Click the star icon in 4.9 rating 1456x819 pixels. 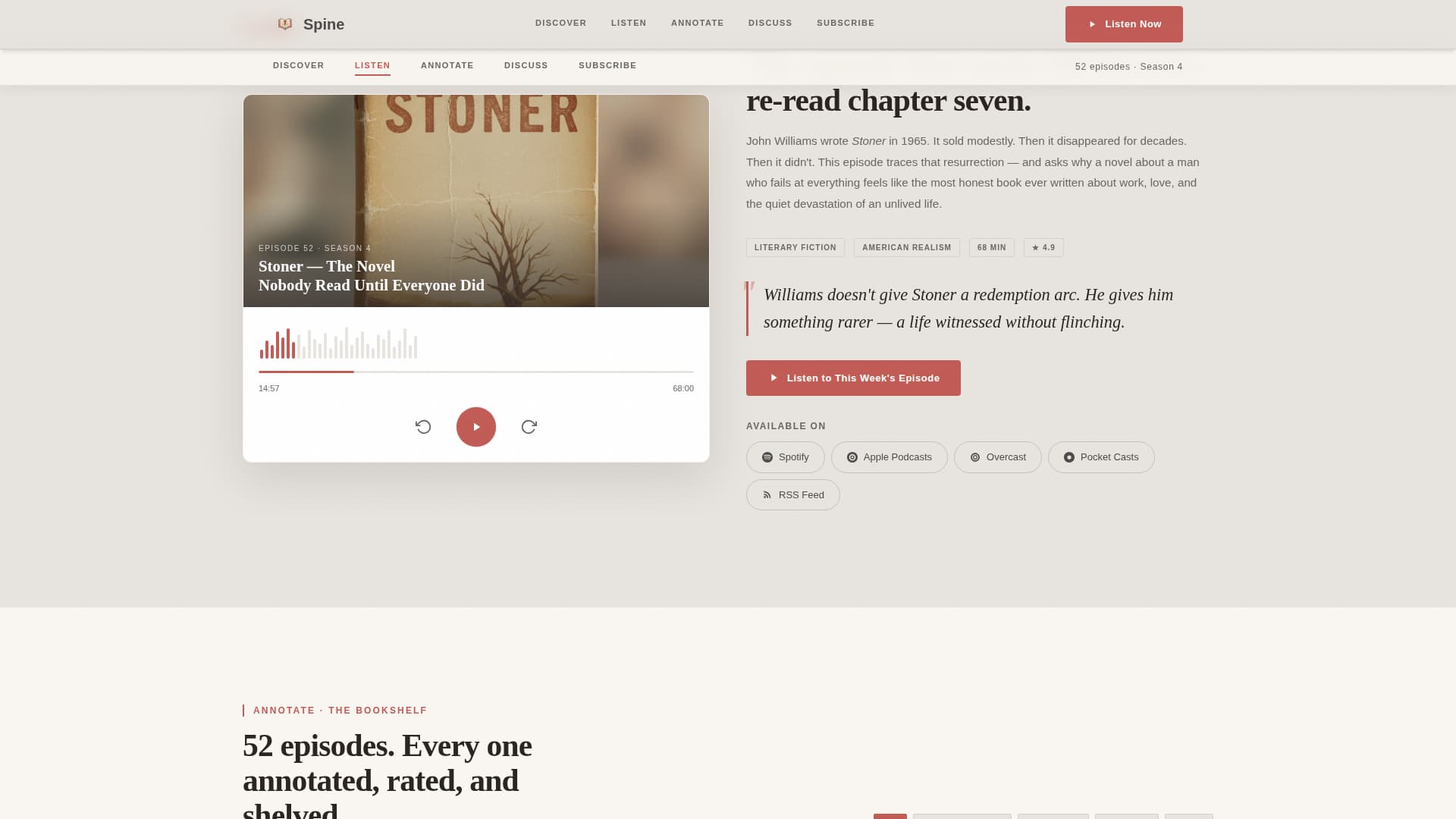[1036, 248]
